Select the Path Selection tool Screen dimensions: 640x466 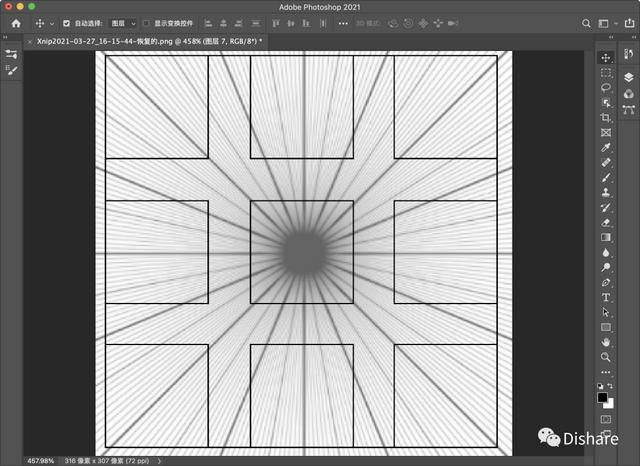[606, 312]
